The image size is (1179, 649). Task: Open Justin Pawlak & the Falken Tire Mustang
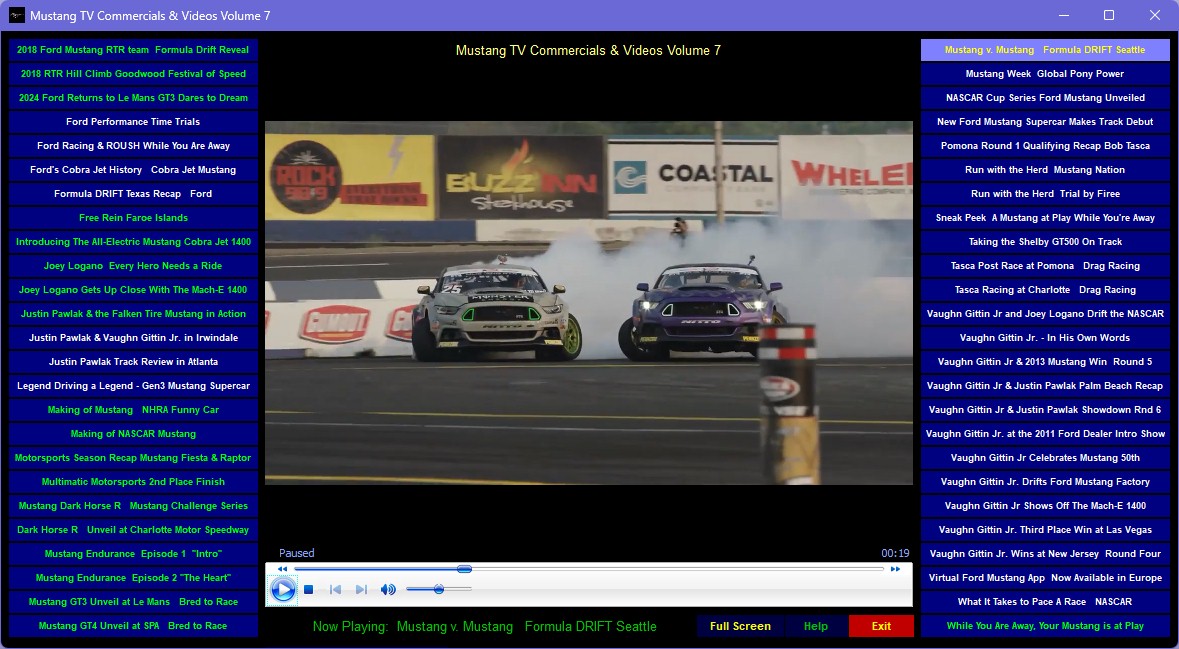click(x=133, y=314)
